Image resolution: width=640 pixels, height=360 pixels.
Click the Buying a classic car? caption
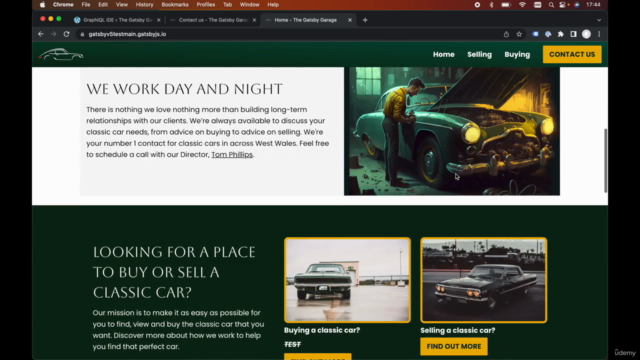click(x=322, y=330)
